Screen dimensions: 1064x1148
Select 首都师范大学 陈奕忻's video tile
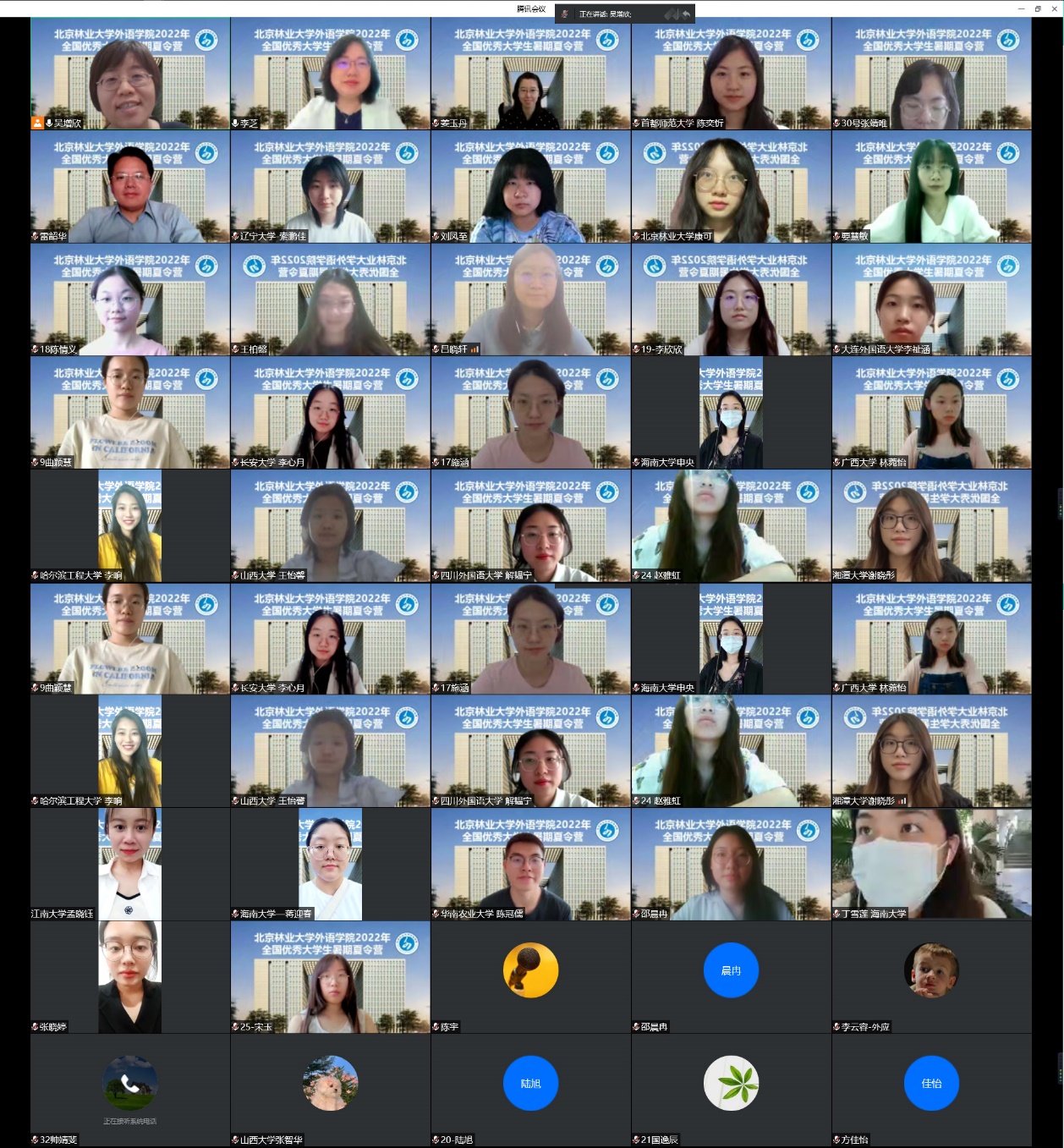(x=731, y=73)
